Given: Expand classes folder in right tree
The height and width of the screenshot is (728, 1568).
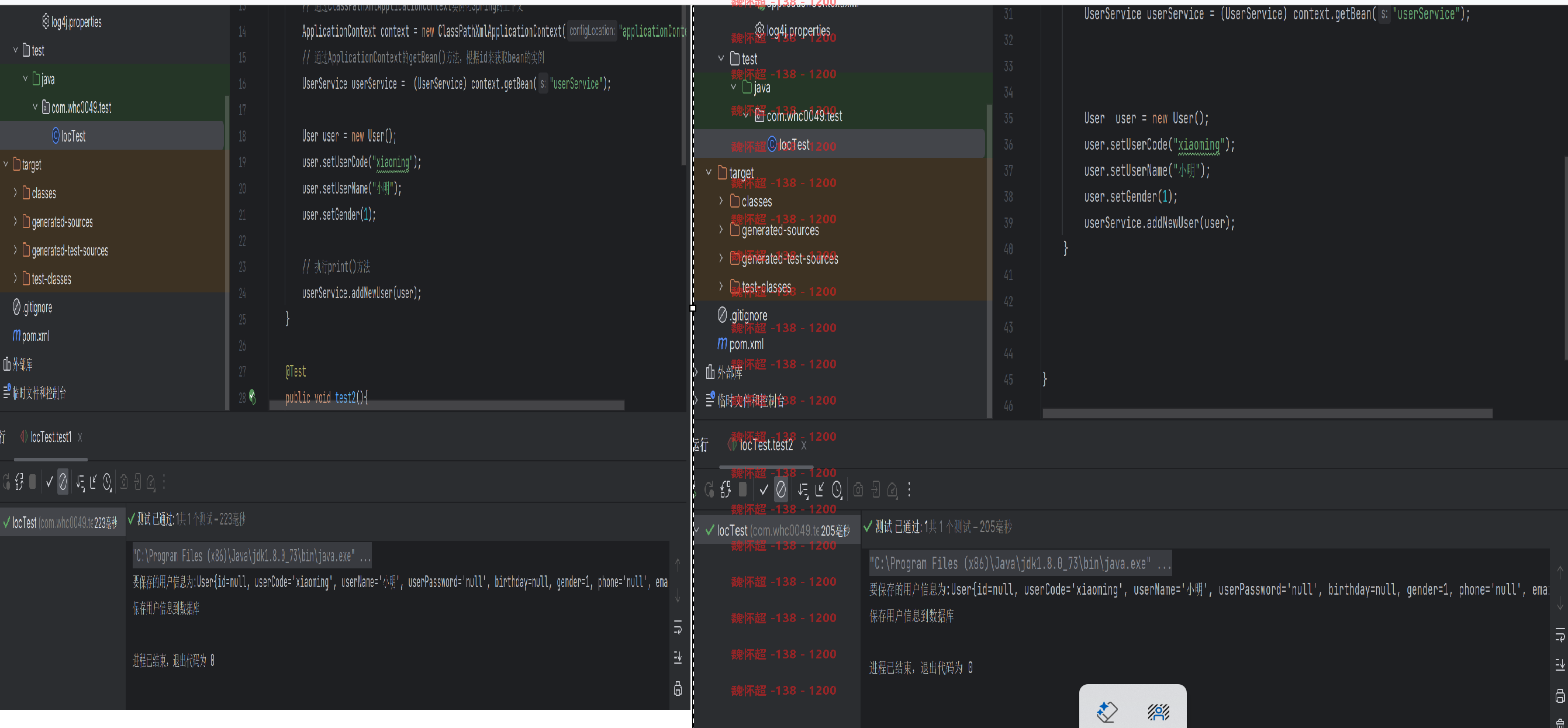Looking at the screenshot, I should 721,201.
